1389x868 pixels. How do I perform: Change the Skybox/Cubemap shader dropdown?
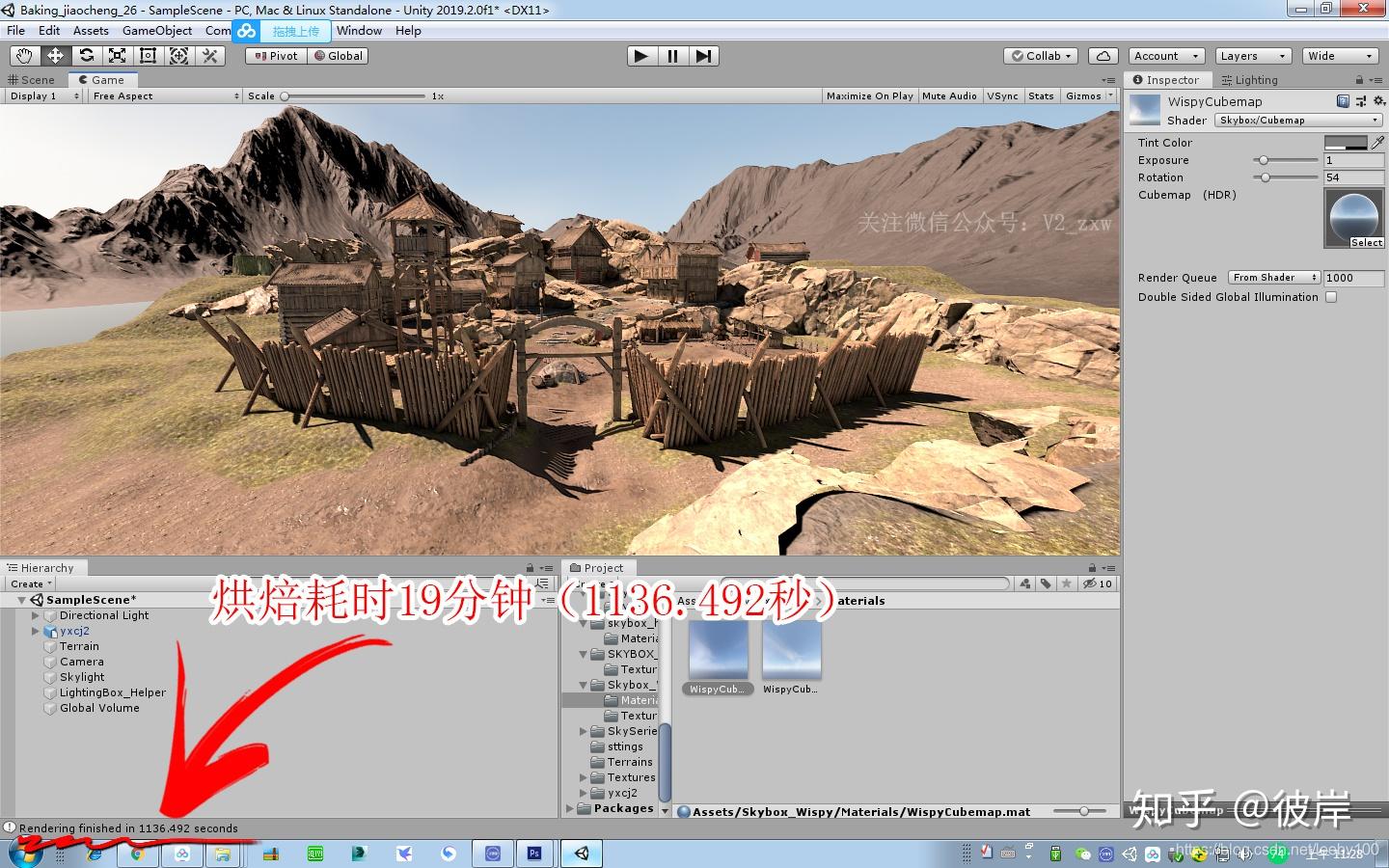(x=1298, y=121)
